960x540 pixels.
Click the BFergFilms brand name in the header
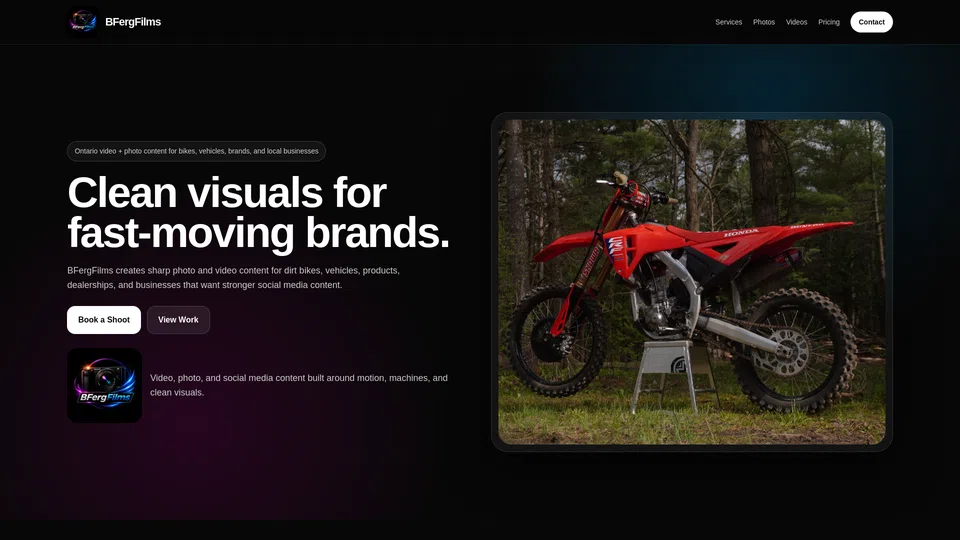[x=133, y=22]
